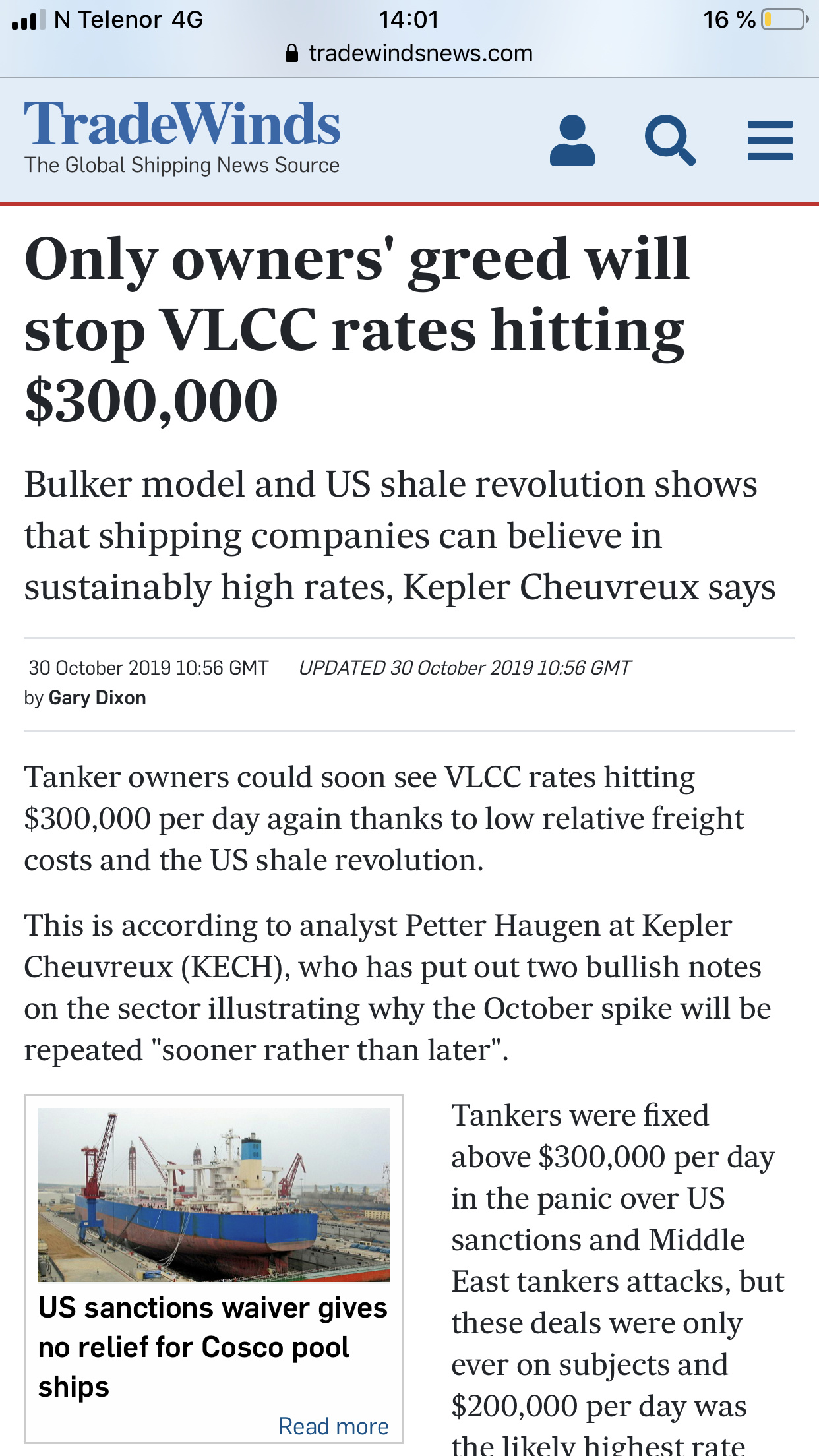Tap the article subheadline about Kepler Cheuvreux
Viewport: 819px width, 1456px height.
tap(400, 535)
